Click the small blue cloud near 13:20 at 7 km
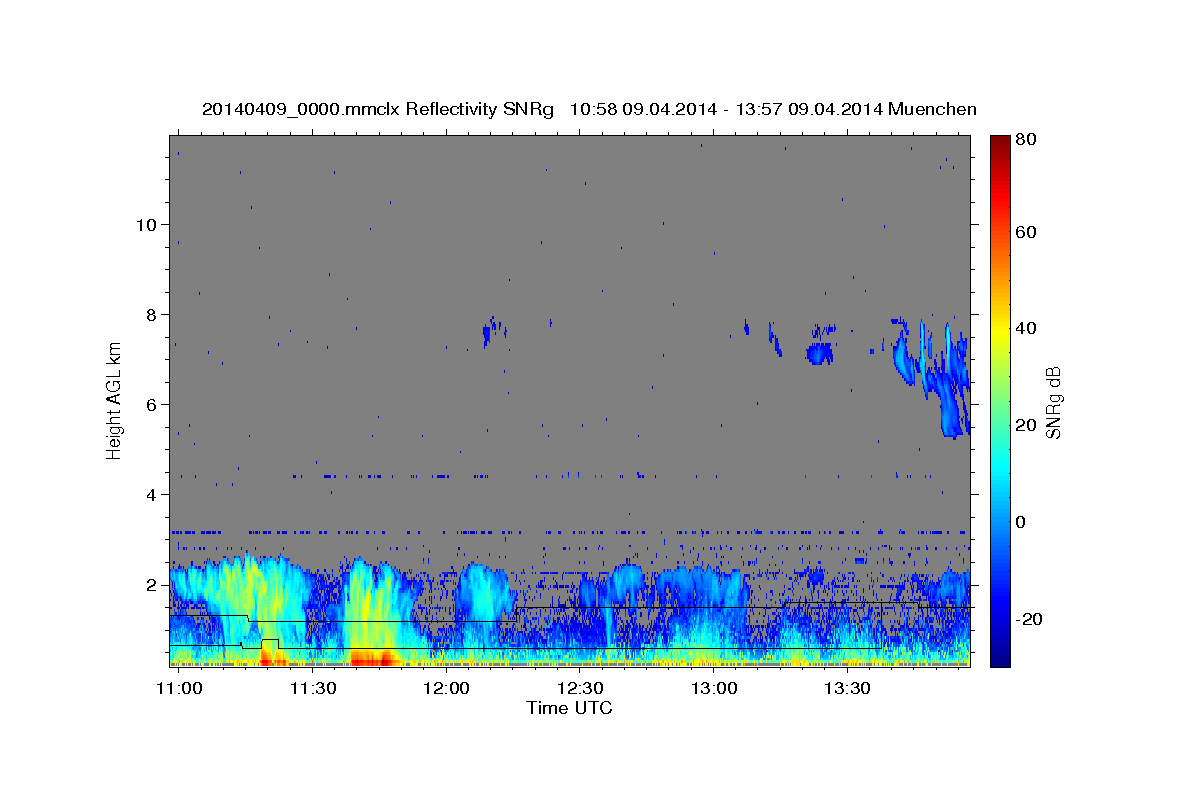1200x800 pixels. click(x=820, y=353)
